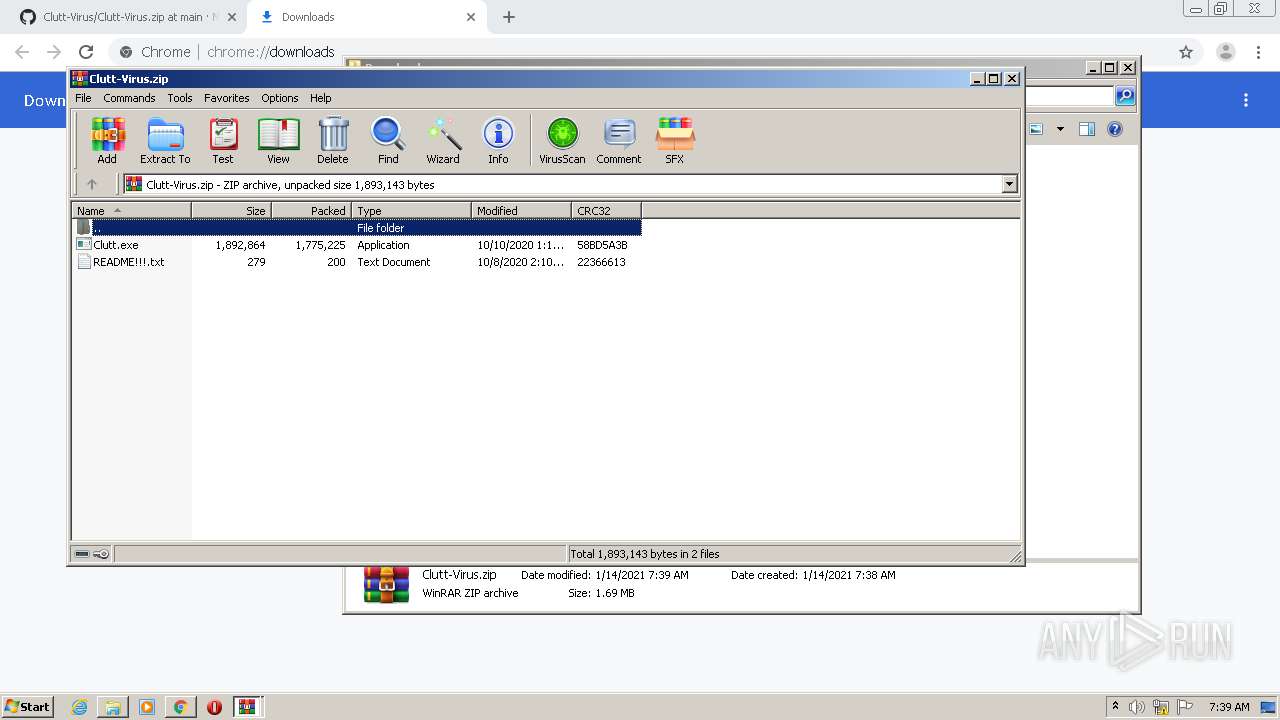Screen dimensions: 1280x720
Task: Click the Extract To toolbar icon
Action: (165, 140)
